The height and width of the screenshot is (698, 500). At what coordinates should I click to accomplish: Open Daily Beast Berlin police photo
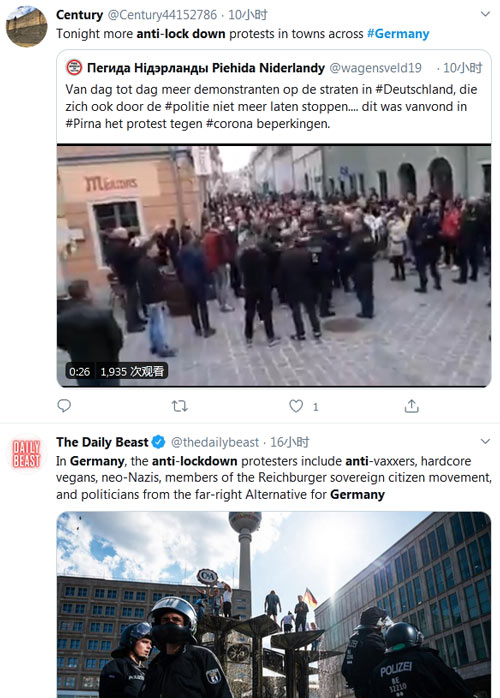(x=274, y=605)
